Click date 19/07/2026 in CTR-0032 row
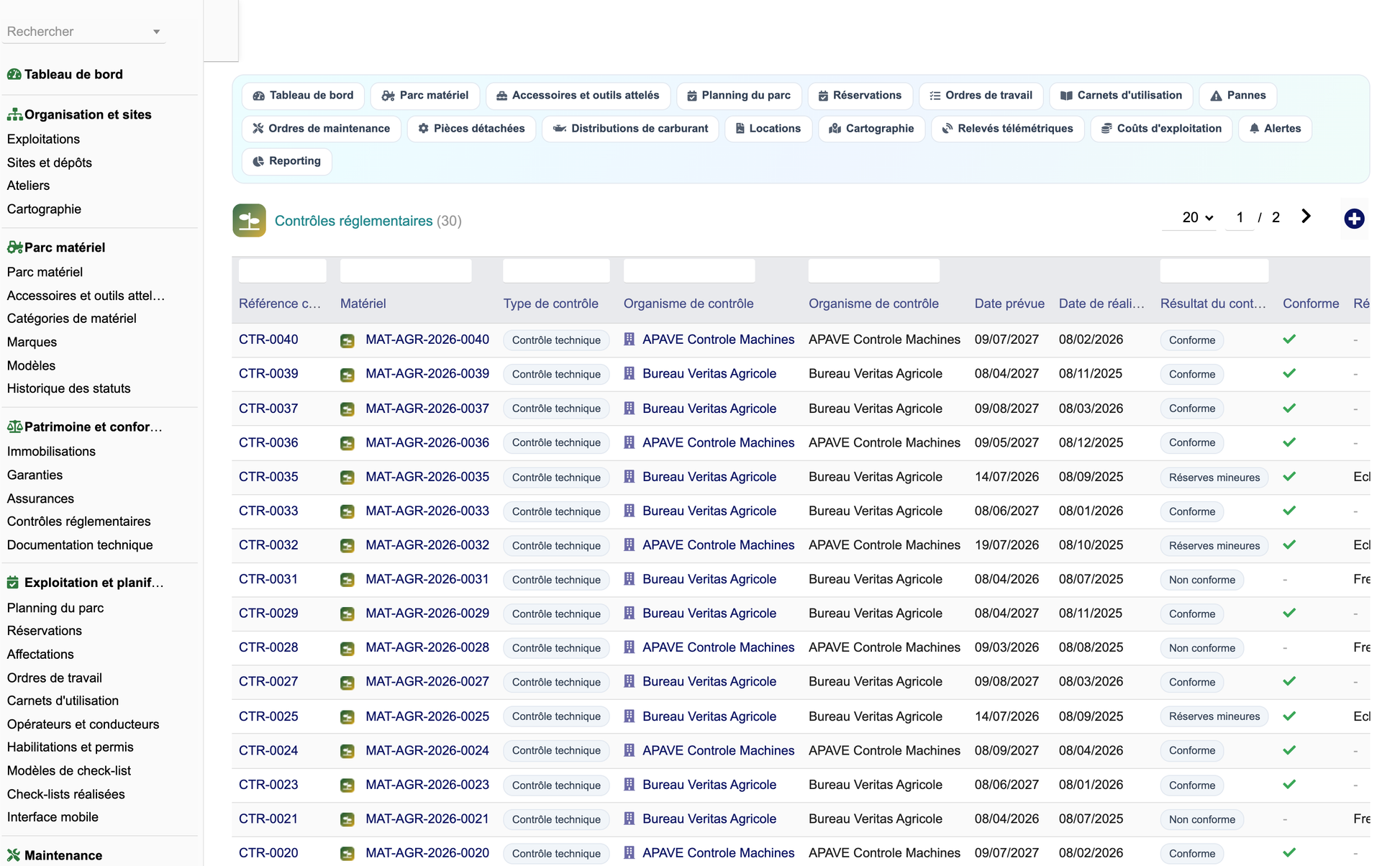Screen dimensions: 1400x866 click(1006, 545)
